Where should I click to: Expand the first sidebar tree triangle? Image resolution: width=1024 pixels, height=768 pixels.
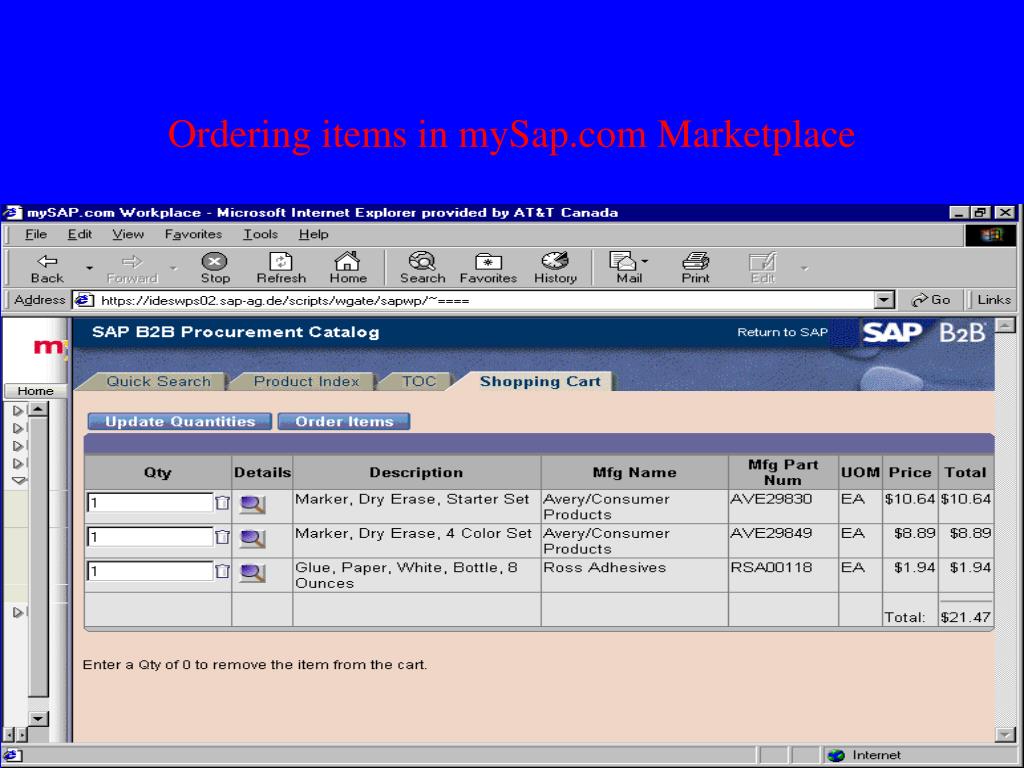(18, 411)
